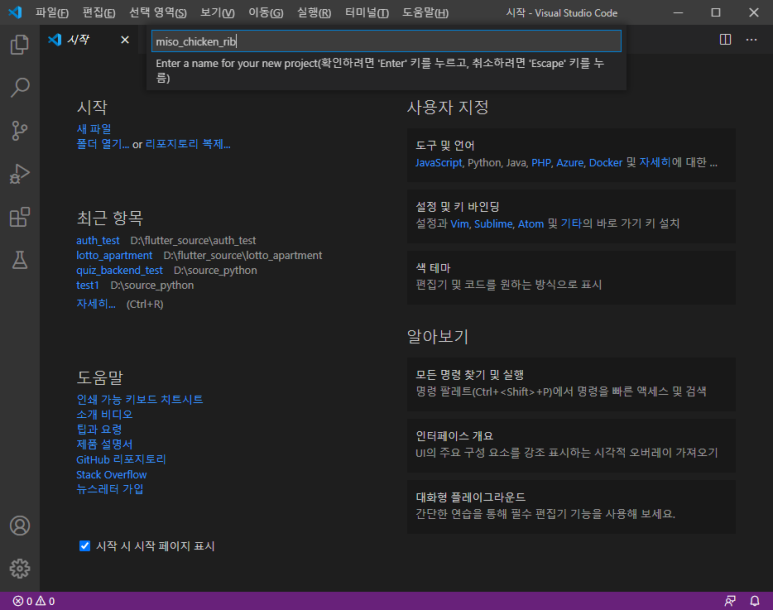Screen dimensions: 773x610
Task: Open the GitHub 리포지토리 link
Action: point(121,460)
